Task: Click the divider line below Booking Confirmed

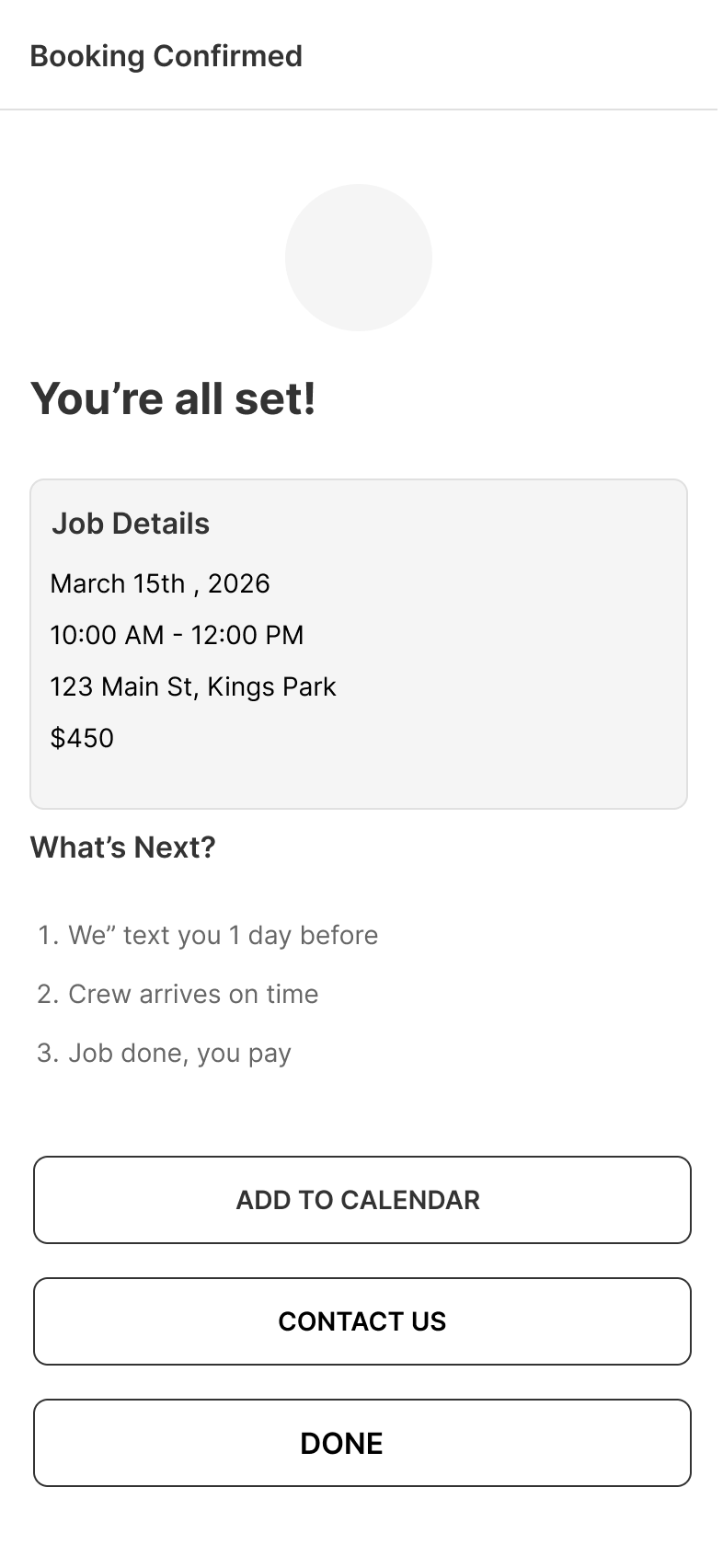Action: 361,109
